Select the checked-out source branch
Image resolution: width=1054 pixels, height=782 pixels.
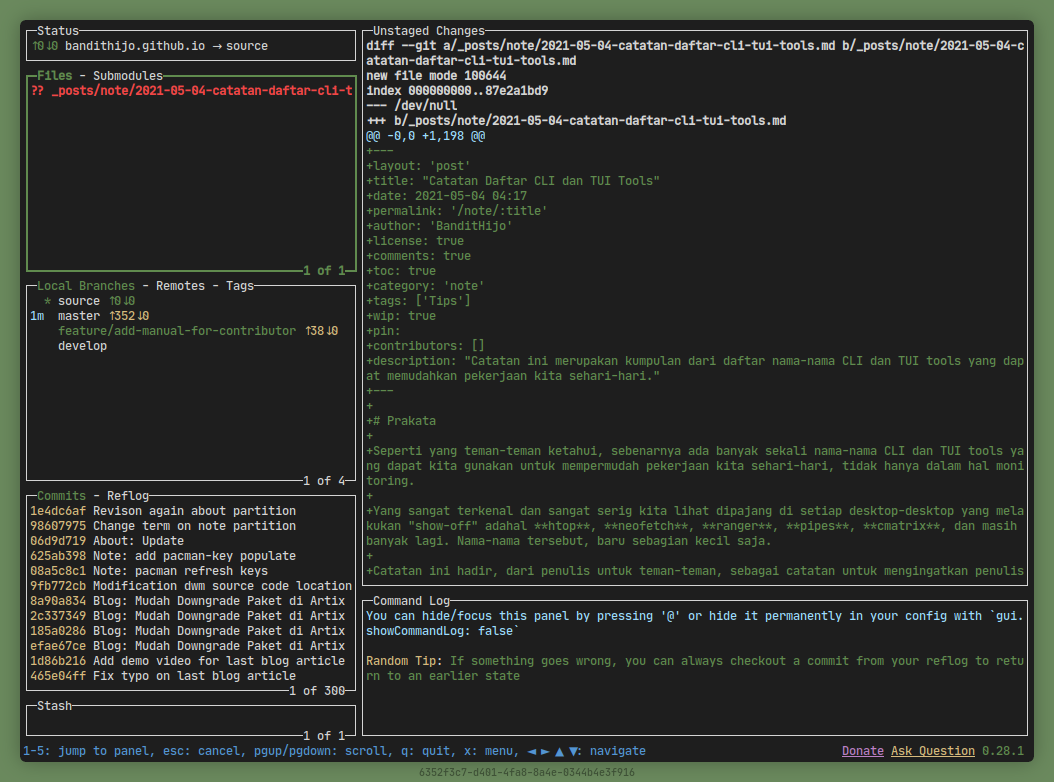(x=79, y=301)
